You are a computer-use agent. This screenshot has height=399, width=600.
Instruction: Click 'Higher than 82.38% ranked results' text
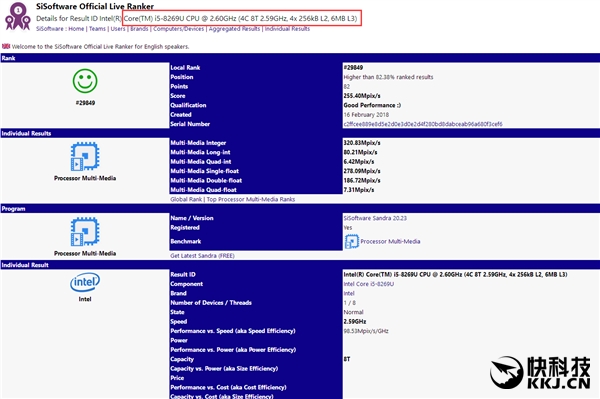point(388,77)
